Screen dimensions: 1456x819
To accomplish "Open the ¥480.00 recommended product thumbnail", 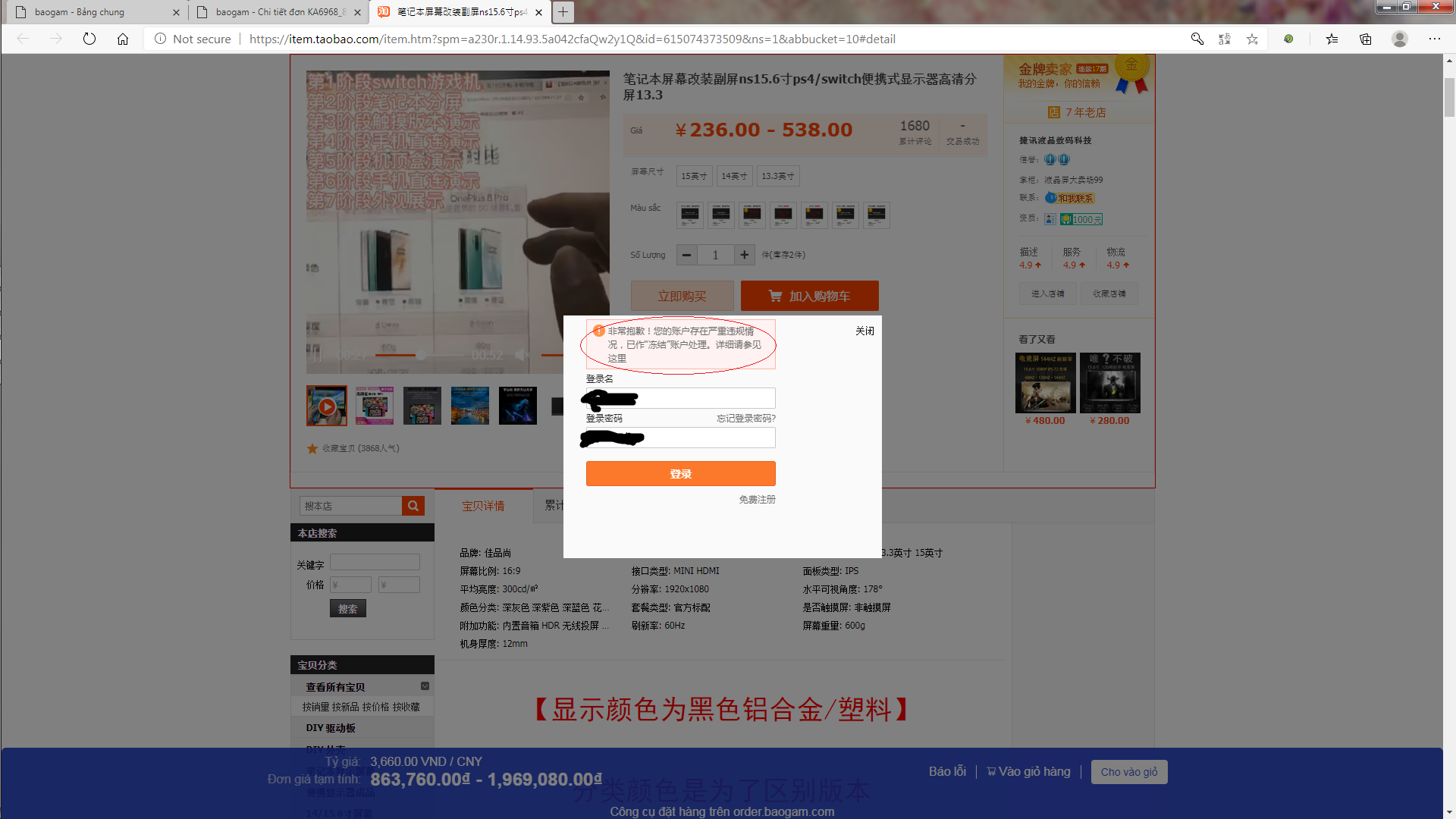I will (1046, 382).
